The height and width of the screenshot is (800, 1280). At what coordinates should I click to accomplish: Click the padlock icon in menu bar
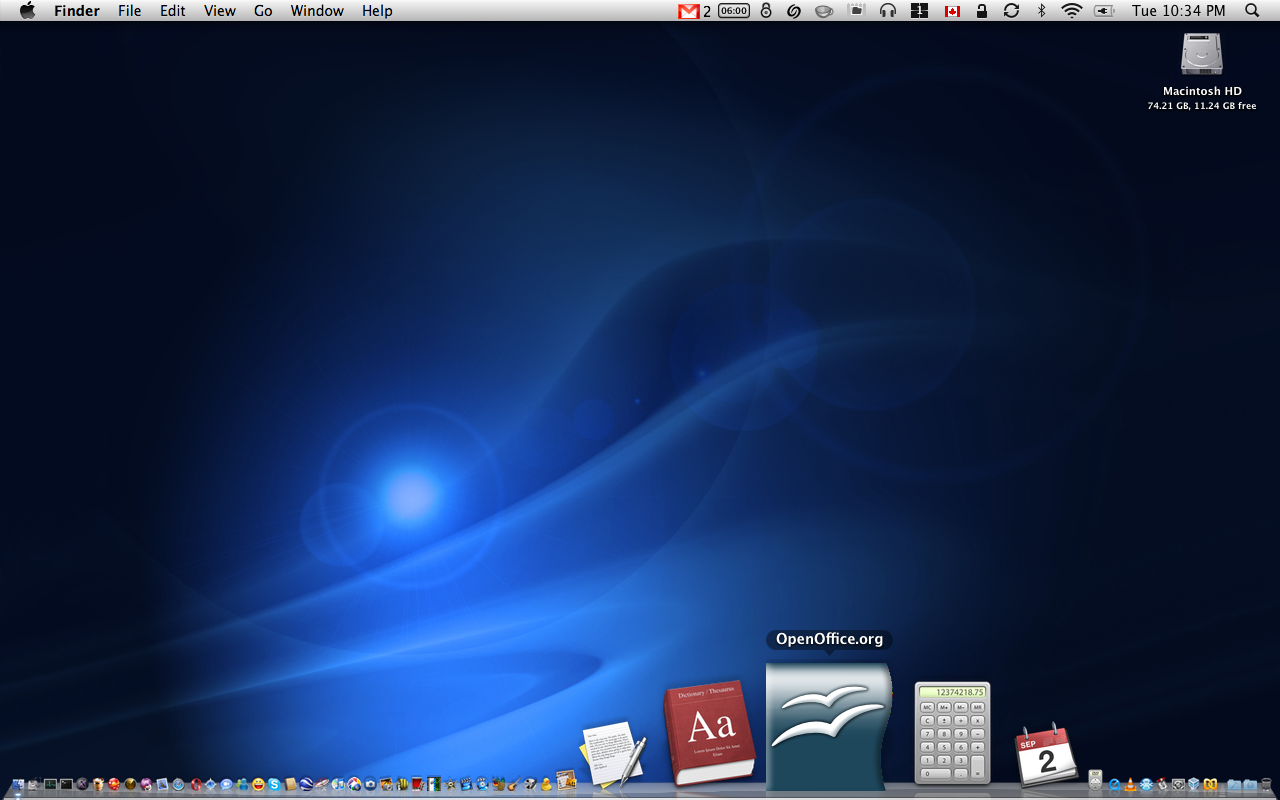(982, 11)
